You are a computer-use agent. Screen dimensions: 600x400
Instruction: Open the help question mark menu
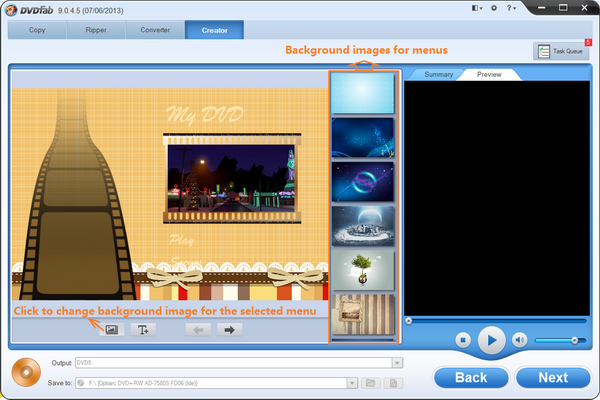[511, 8]
